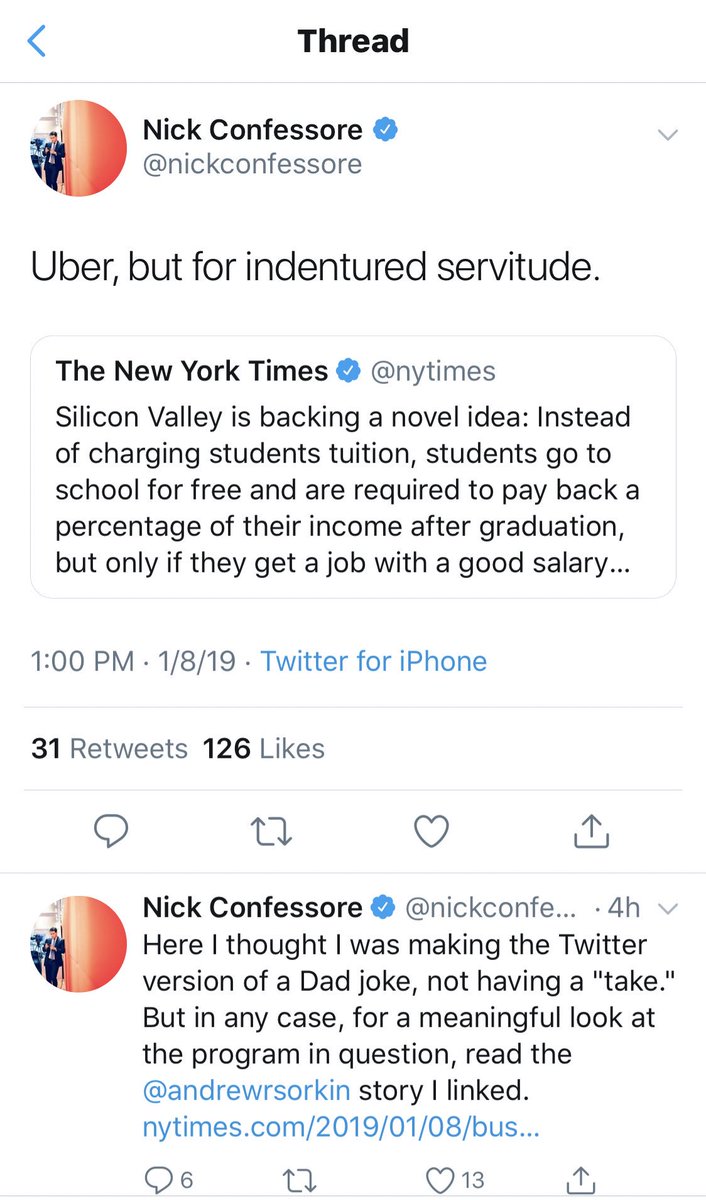The height and width of the screenshot is (1200, 706).
Task: Reply to the Dad joke follow-up tweet
Action: 160,1181
